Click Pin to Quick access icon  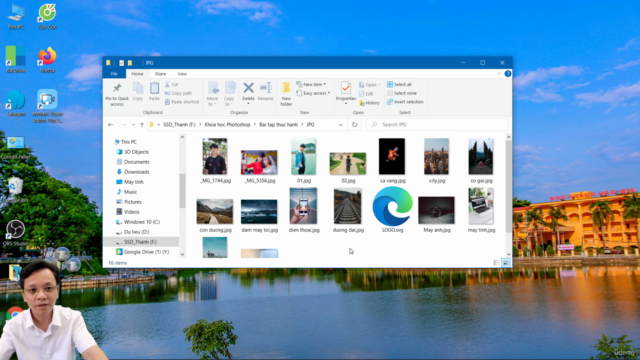click(117, 88)
